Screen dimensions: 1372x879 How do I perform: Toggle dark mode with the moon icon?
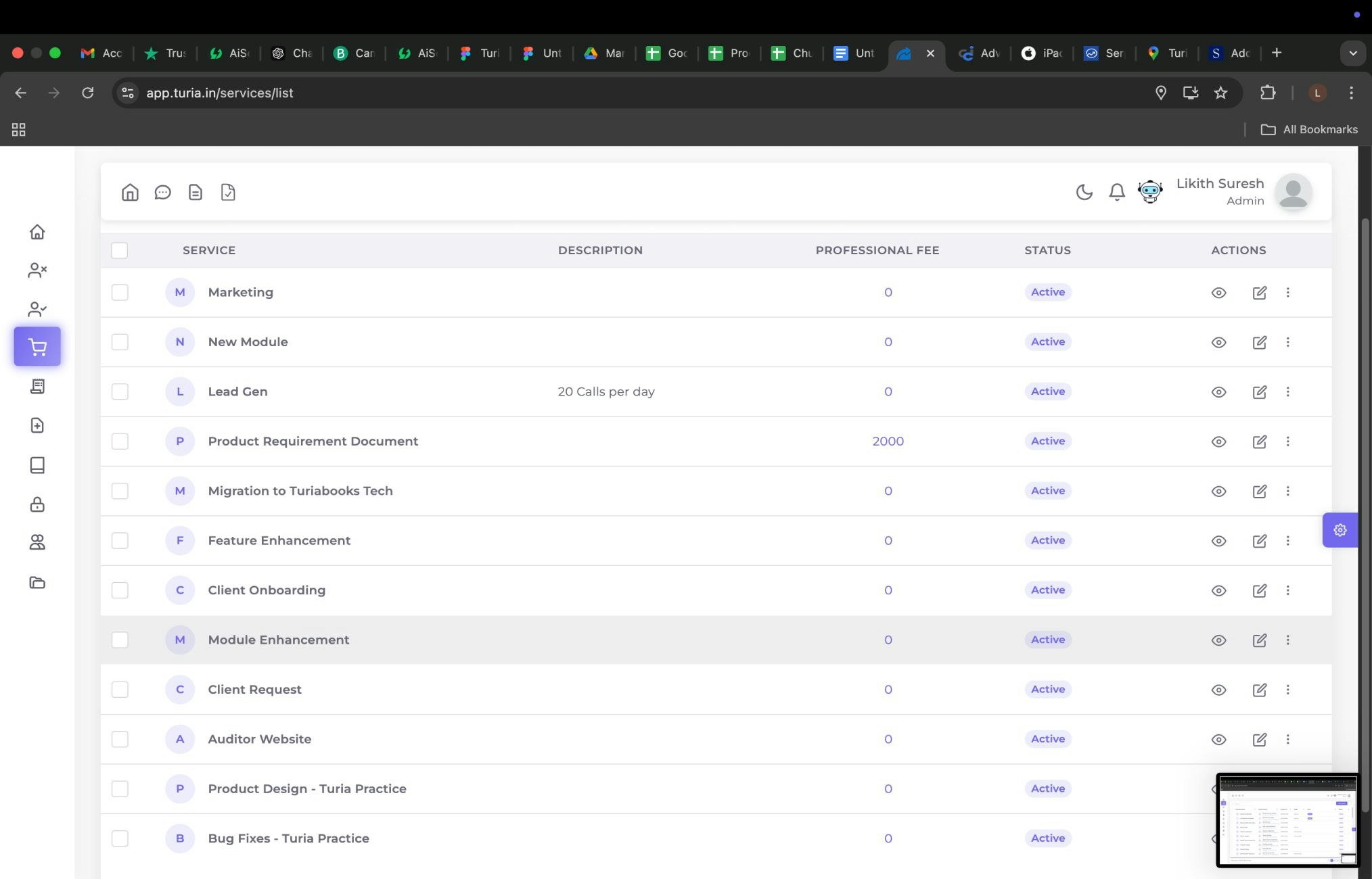pos(1084,193)
